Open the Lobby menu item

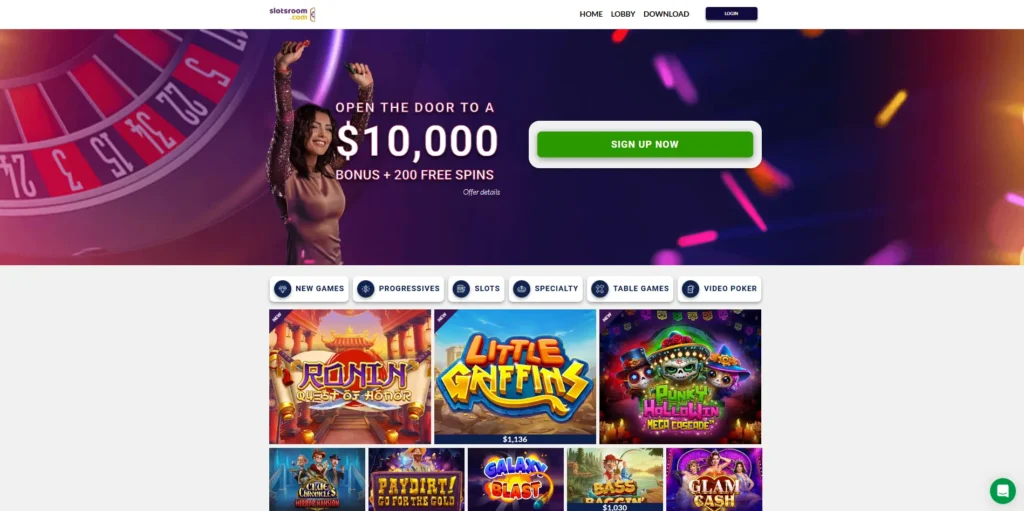623,14
